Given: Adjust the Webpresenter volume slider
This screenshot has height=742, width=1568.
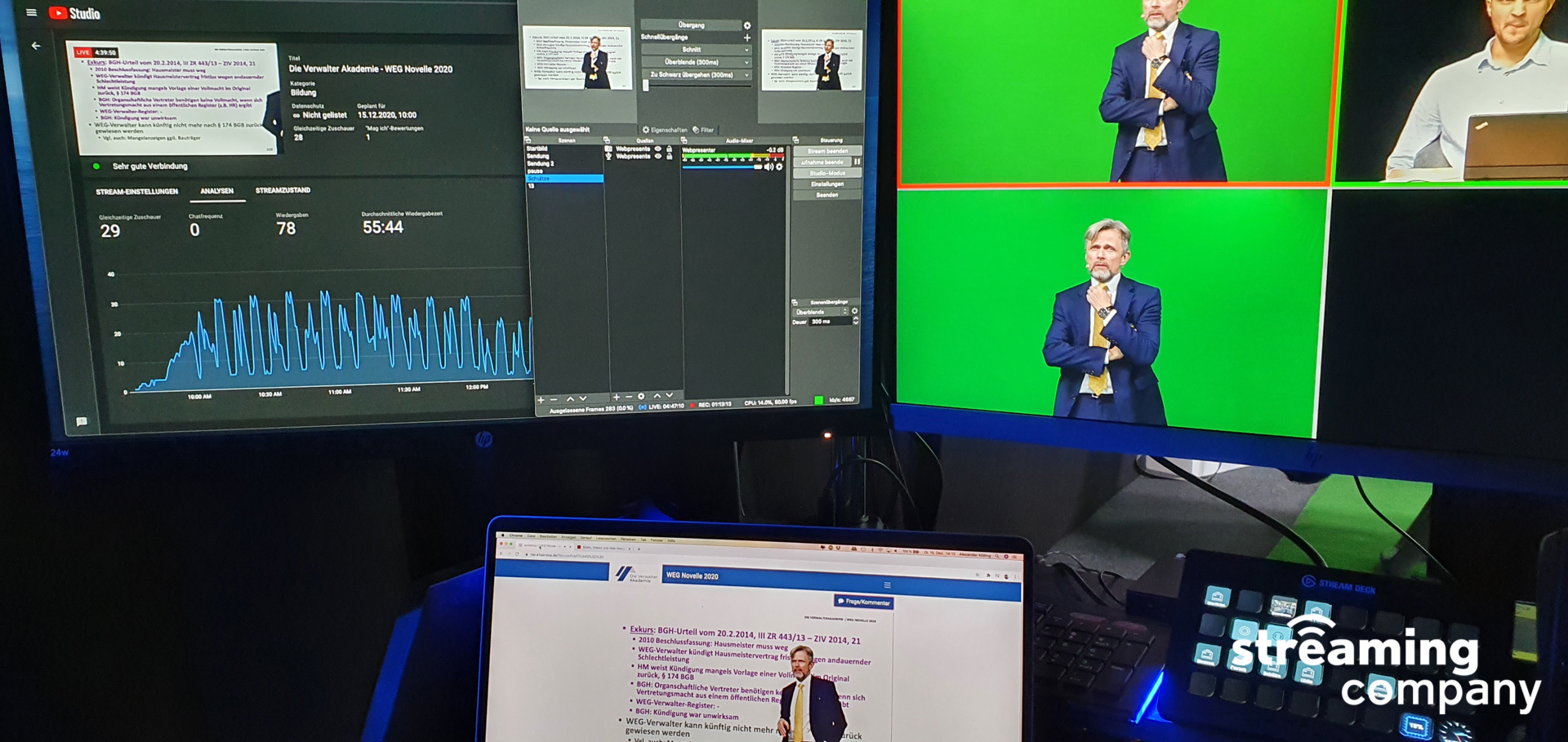Looking at the screenshot, I should (723, 167).
